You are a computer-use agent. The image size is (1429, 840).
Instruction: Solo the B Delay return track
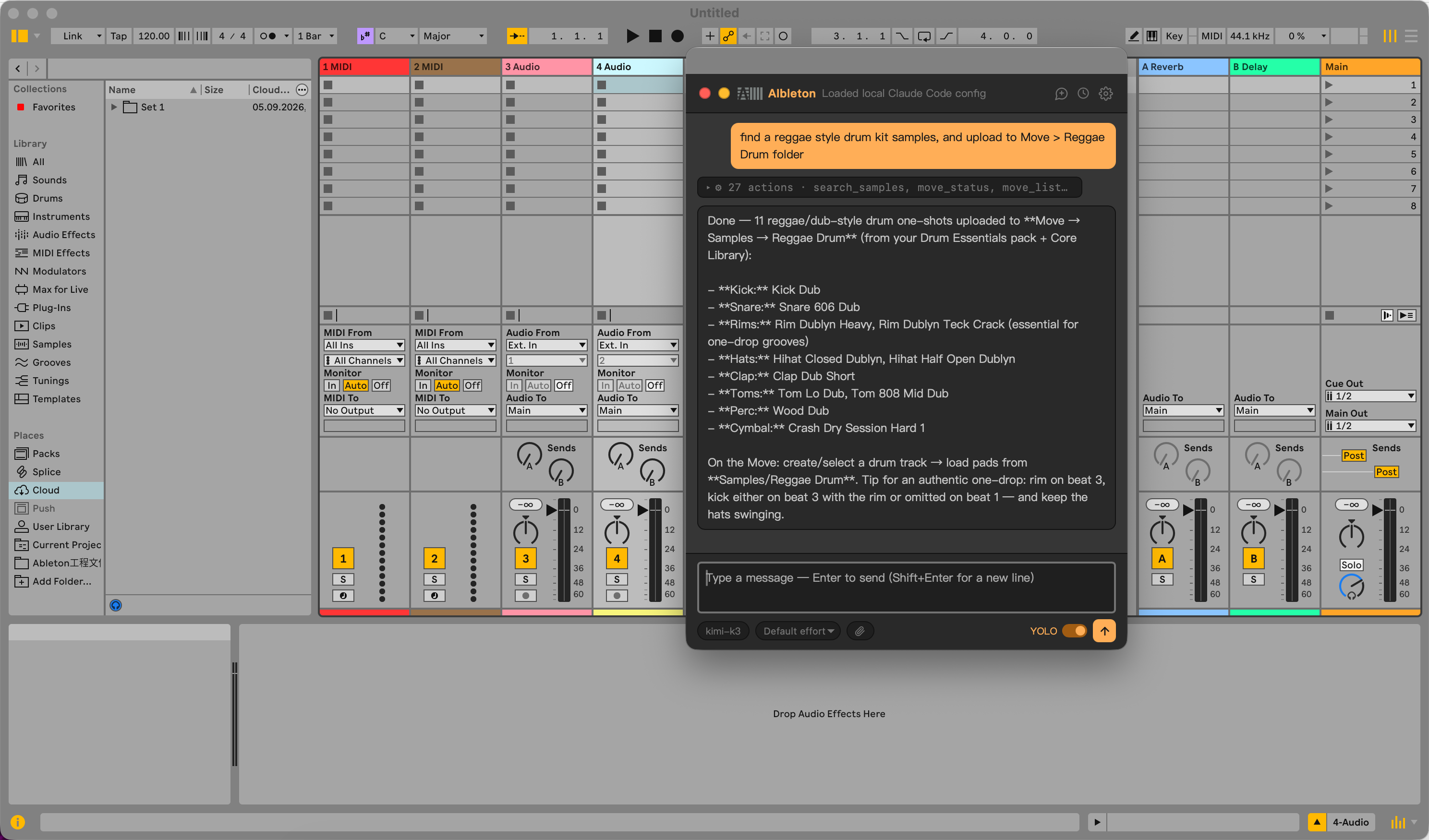[x=1253, y=579]
